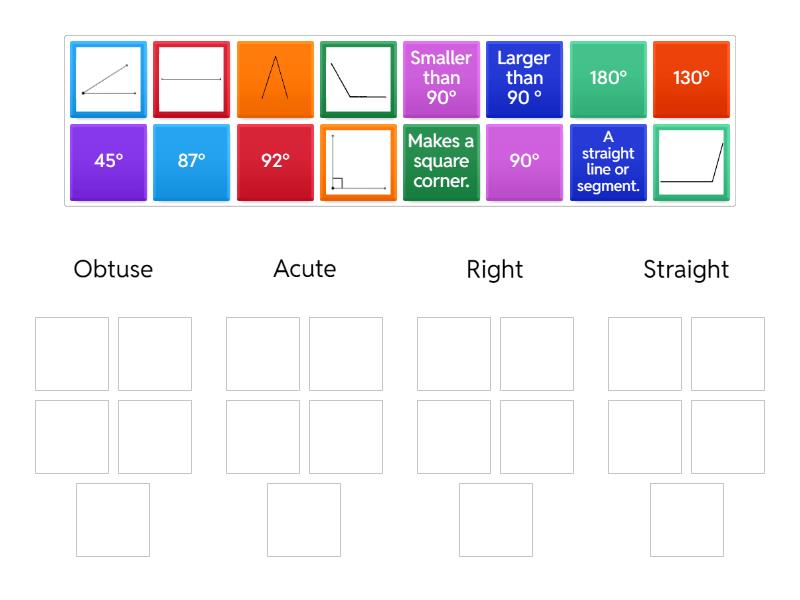Click the "Smaller than 90°" tile
Screen dimensions: 800x600
pos(441,79)
